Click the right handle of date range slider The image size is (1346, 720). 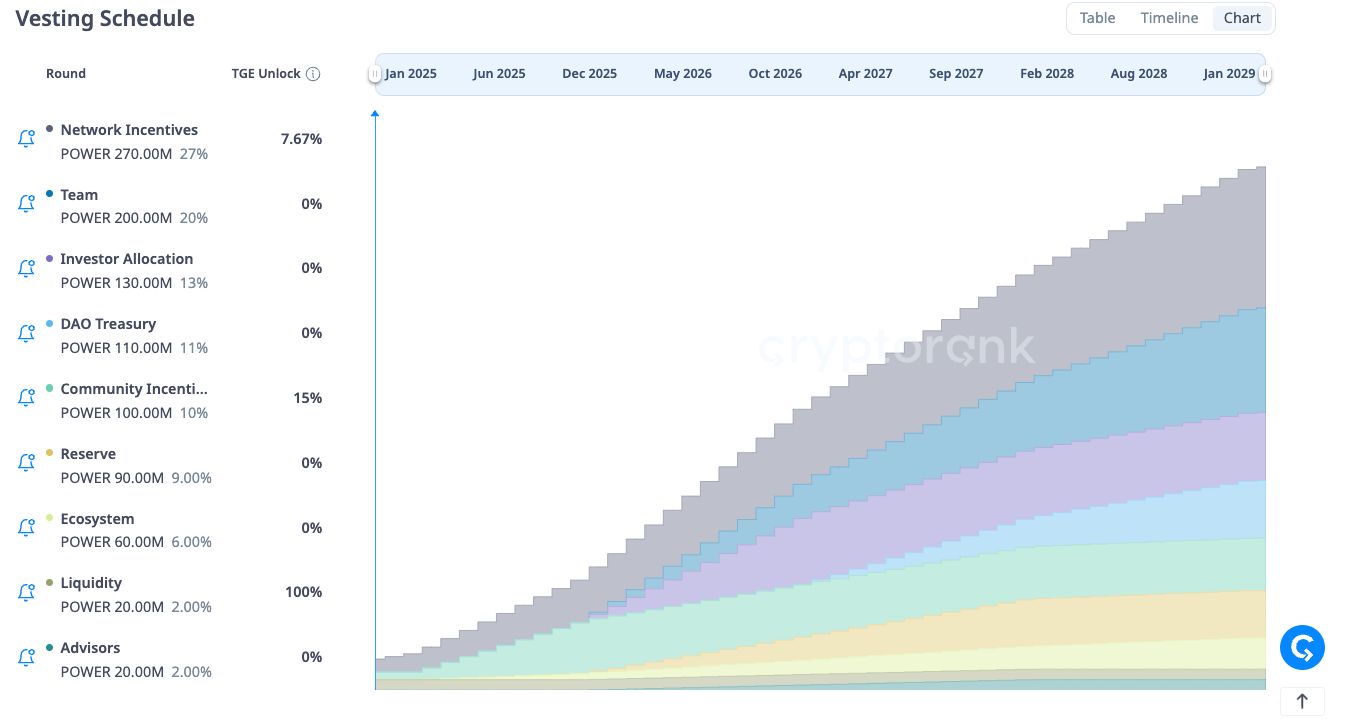point(1265,74)
